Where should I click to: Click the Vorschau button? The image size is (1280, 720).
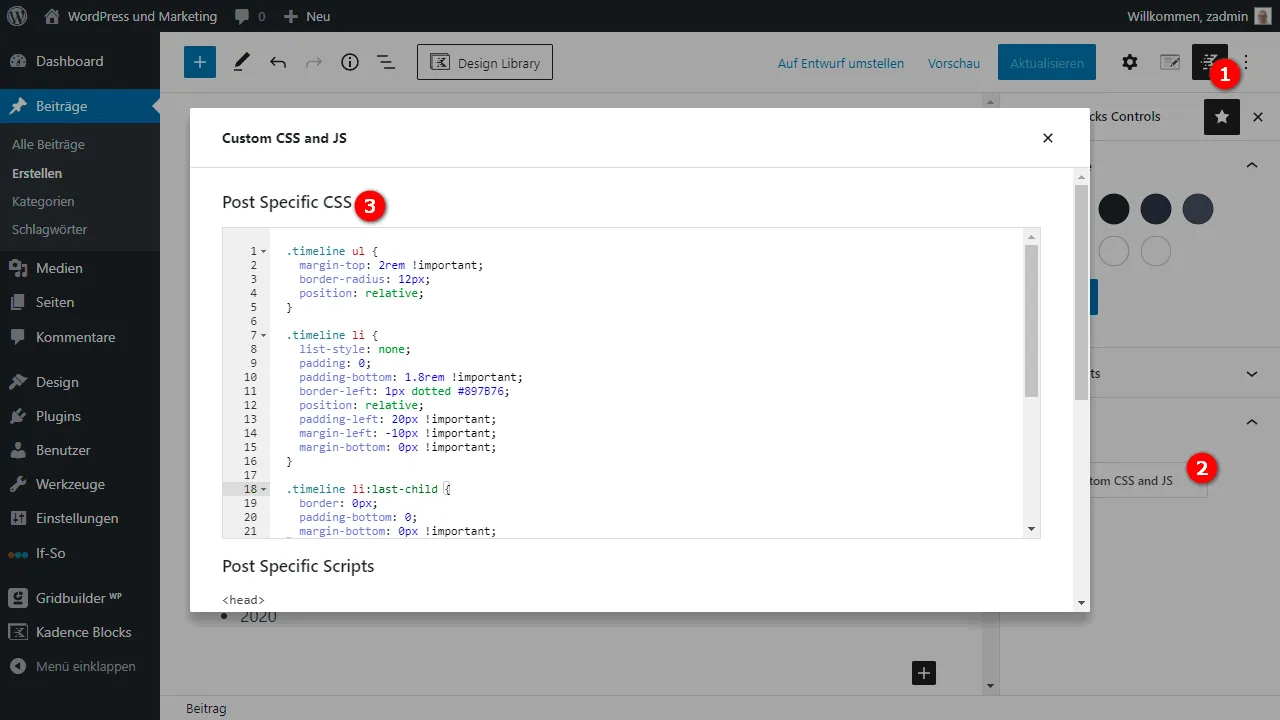(x=954, y=63)
